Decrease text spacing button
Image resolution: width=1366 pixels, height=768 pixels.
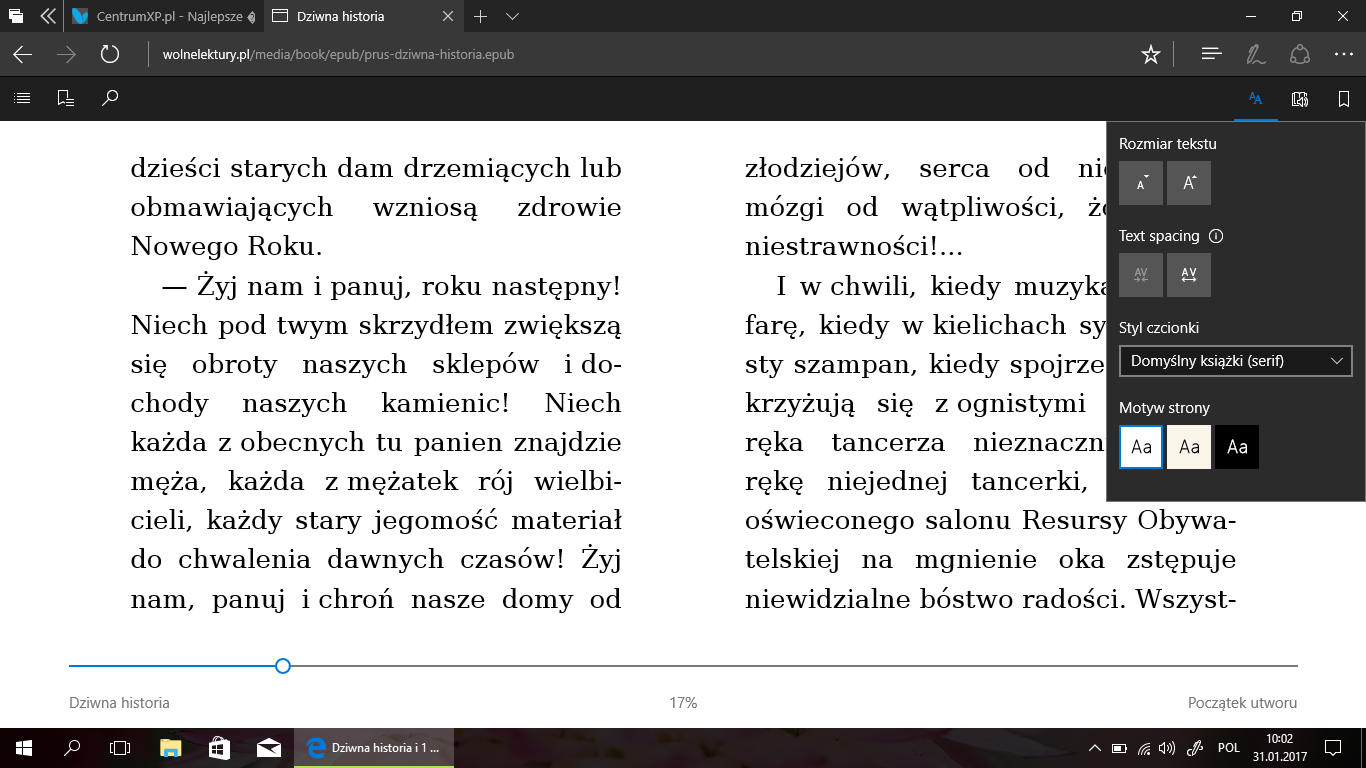click(x=1141, y=275)
